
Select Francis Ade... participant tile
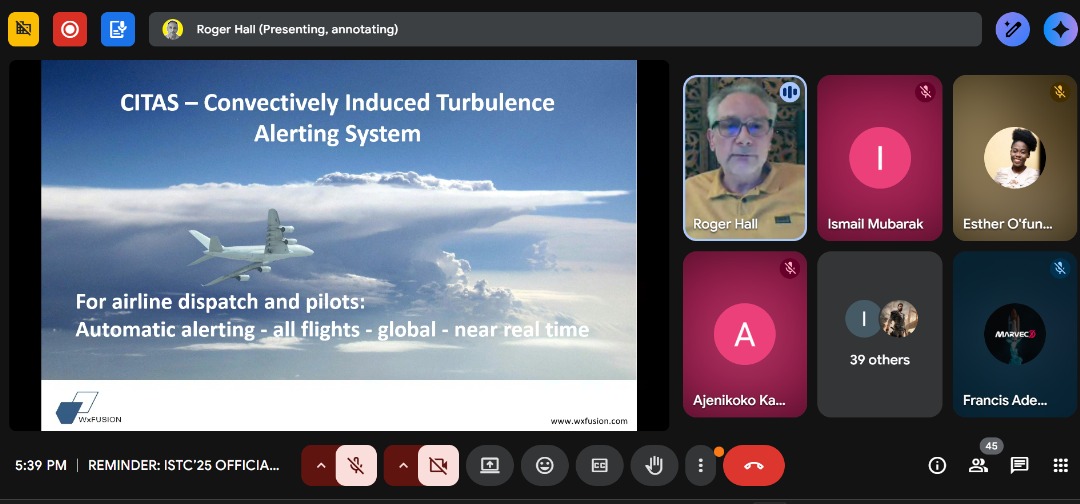pos(1015,334)
